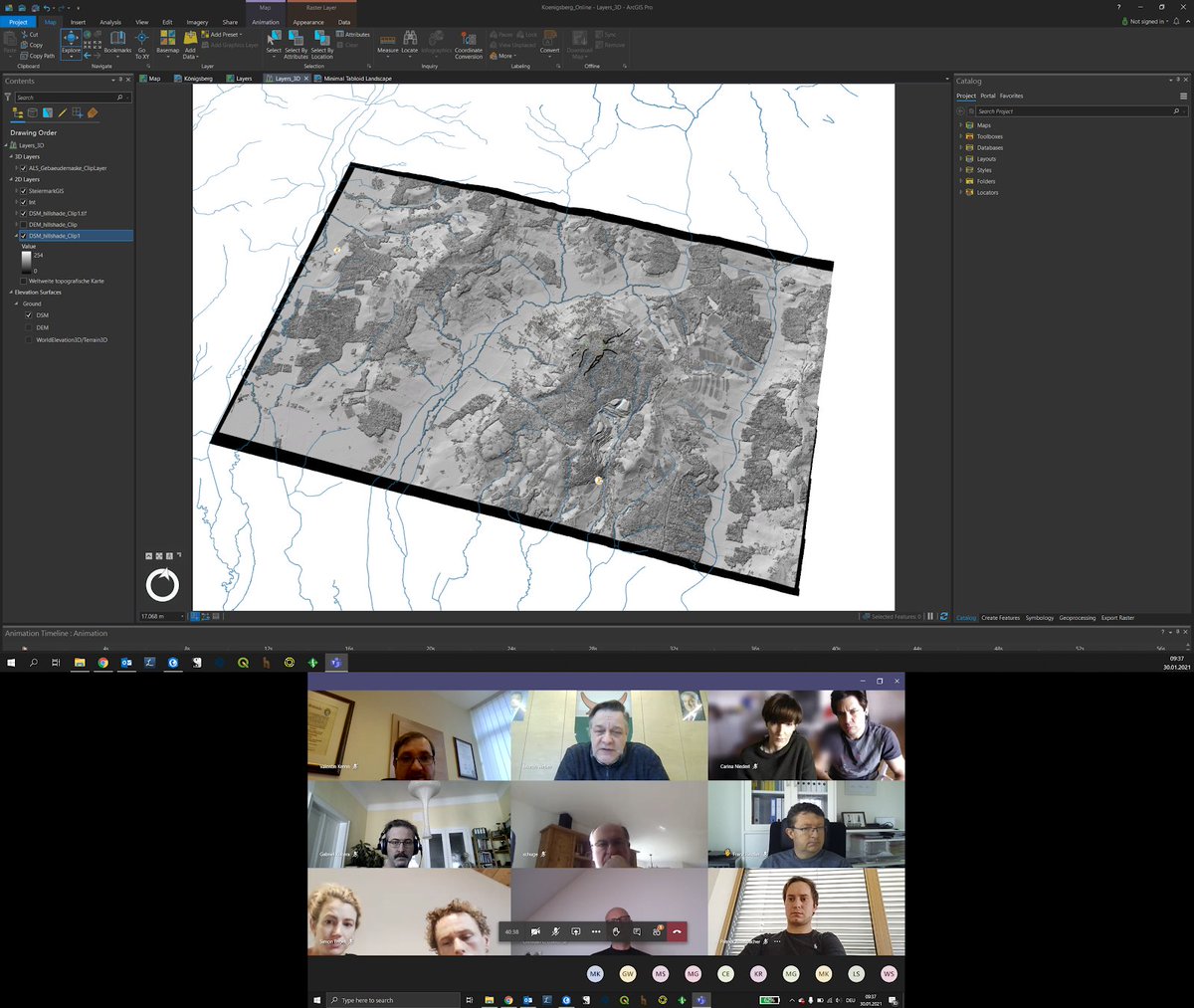Expand the Layouts node in Catalog
This screenshot has width=1194, height=1008.
[x=960, y=158]
